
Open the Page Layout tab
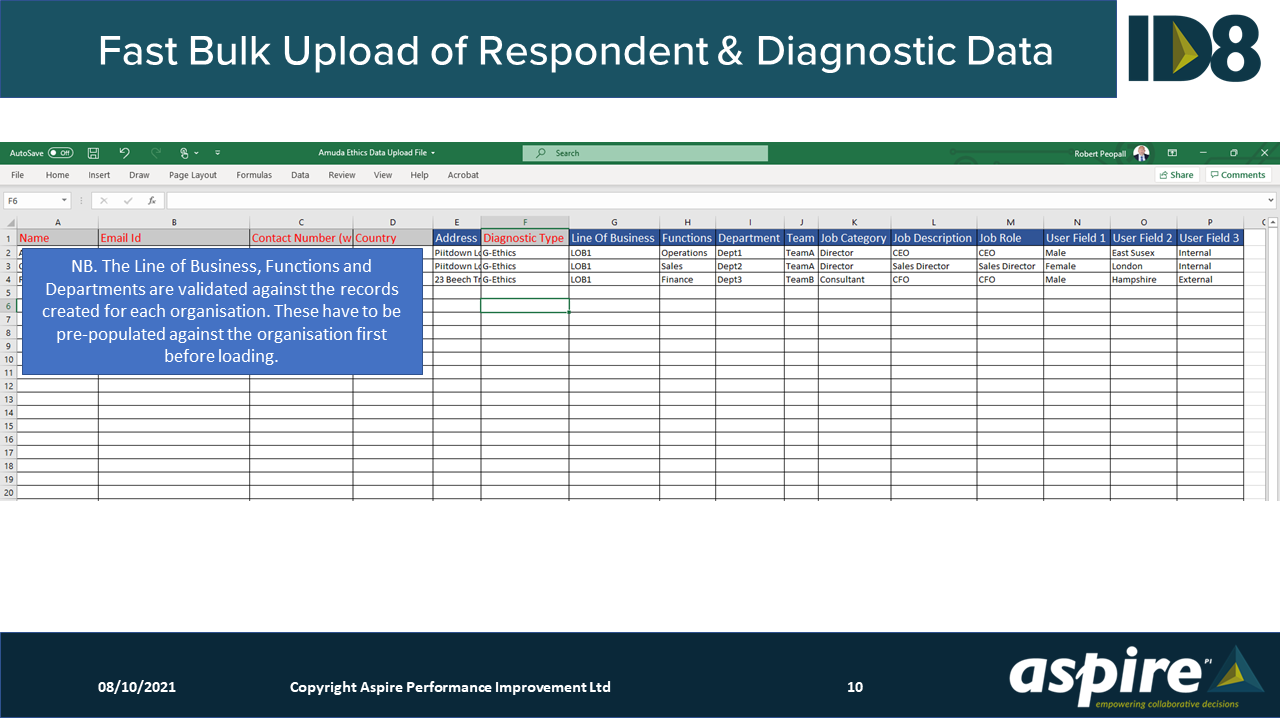(193, 175)
